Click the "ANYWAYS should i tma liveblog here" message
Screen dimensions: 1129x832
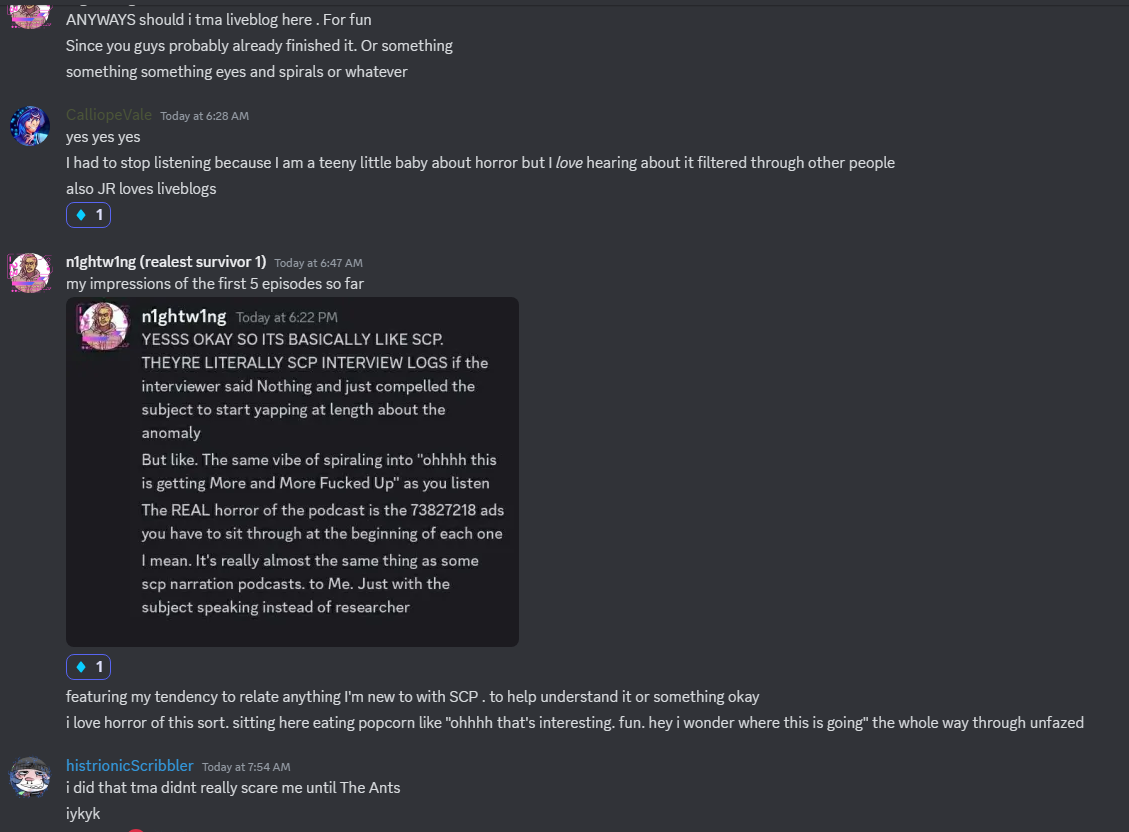[x=219, y=19]
